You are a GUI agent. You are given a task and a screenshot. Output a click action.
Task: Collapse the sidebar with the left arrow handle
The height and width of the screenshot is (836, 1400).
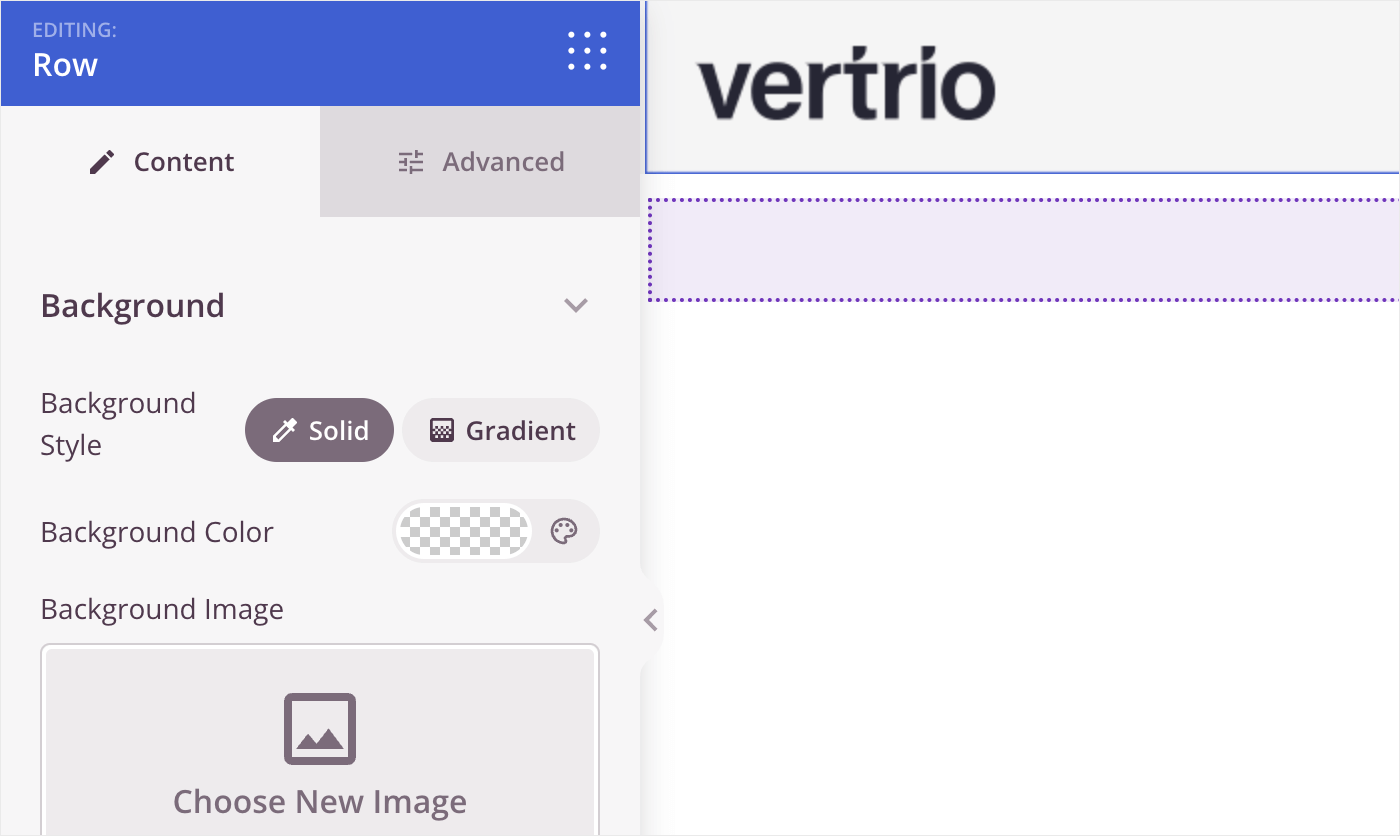pyautogui.click(x=651, y=620)
